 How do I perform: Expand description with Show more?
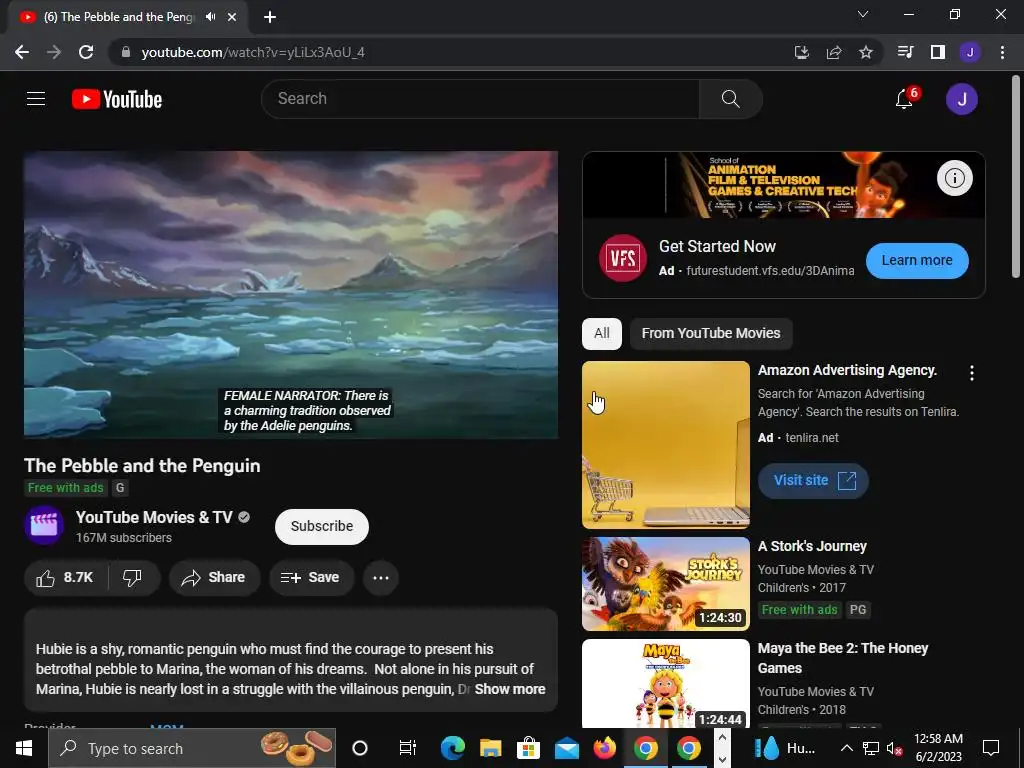point(509,689)
